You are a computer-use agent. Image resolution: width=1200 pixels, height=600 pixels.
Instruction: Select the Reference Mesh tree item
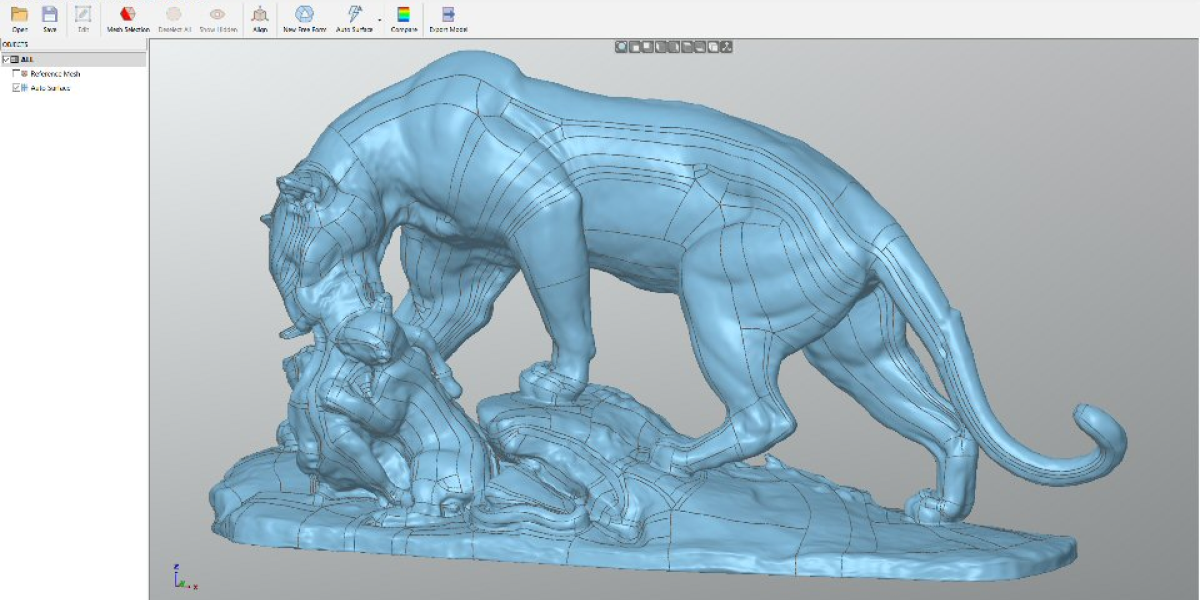point(56,74)
